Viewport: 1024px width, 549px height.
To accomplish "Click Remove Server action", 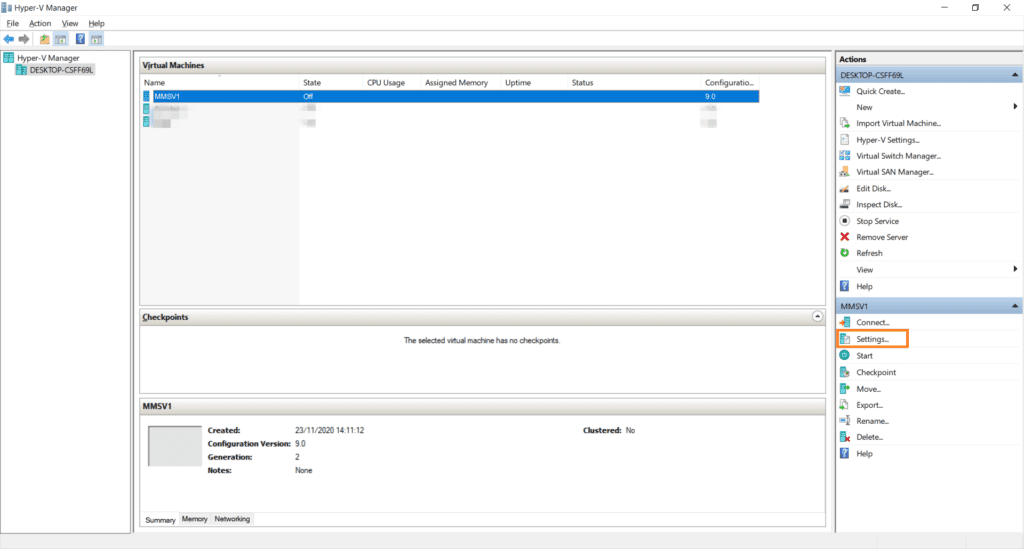I will click(x=882, y=237).
